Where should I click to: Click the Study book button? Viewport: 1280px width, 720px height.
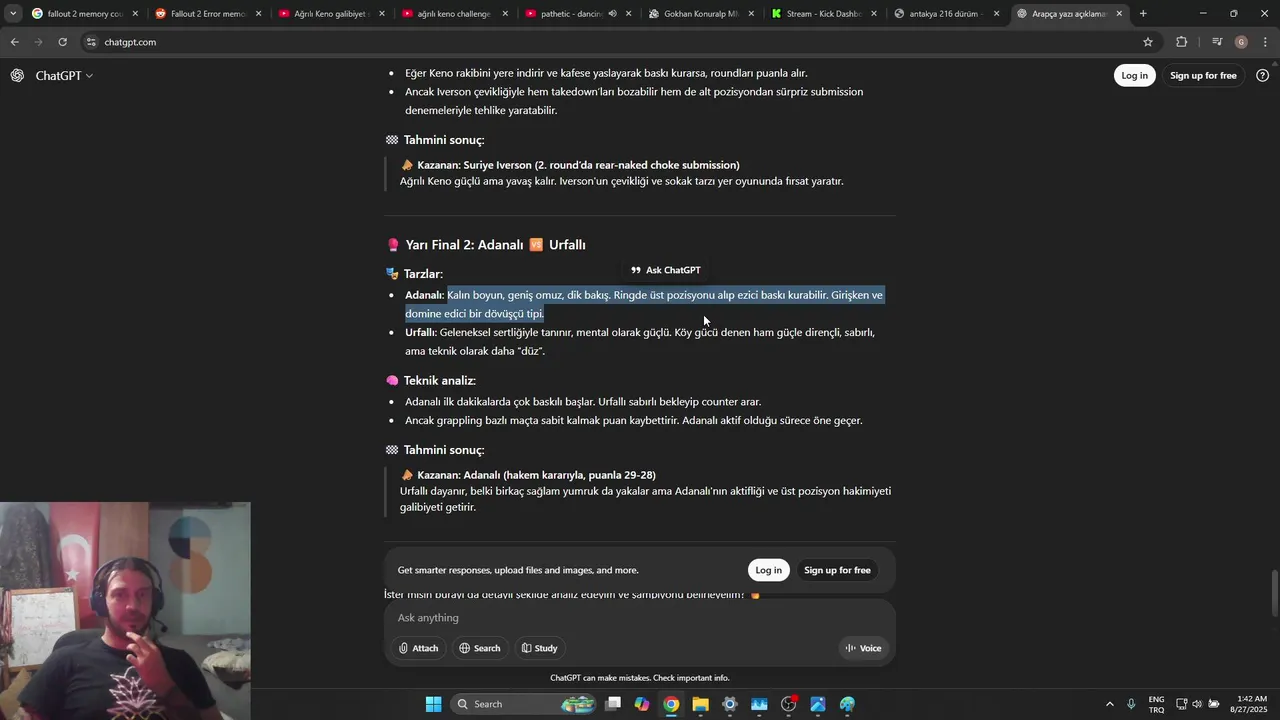point(539,648)
